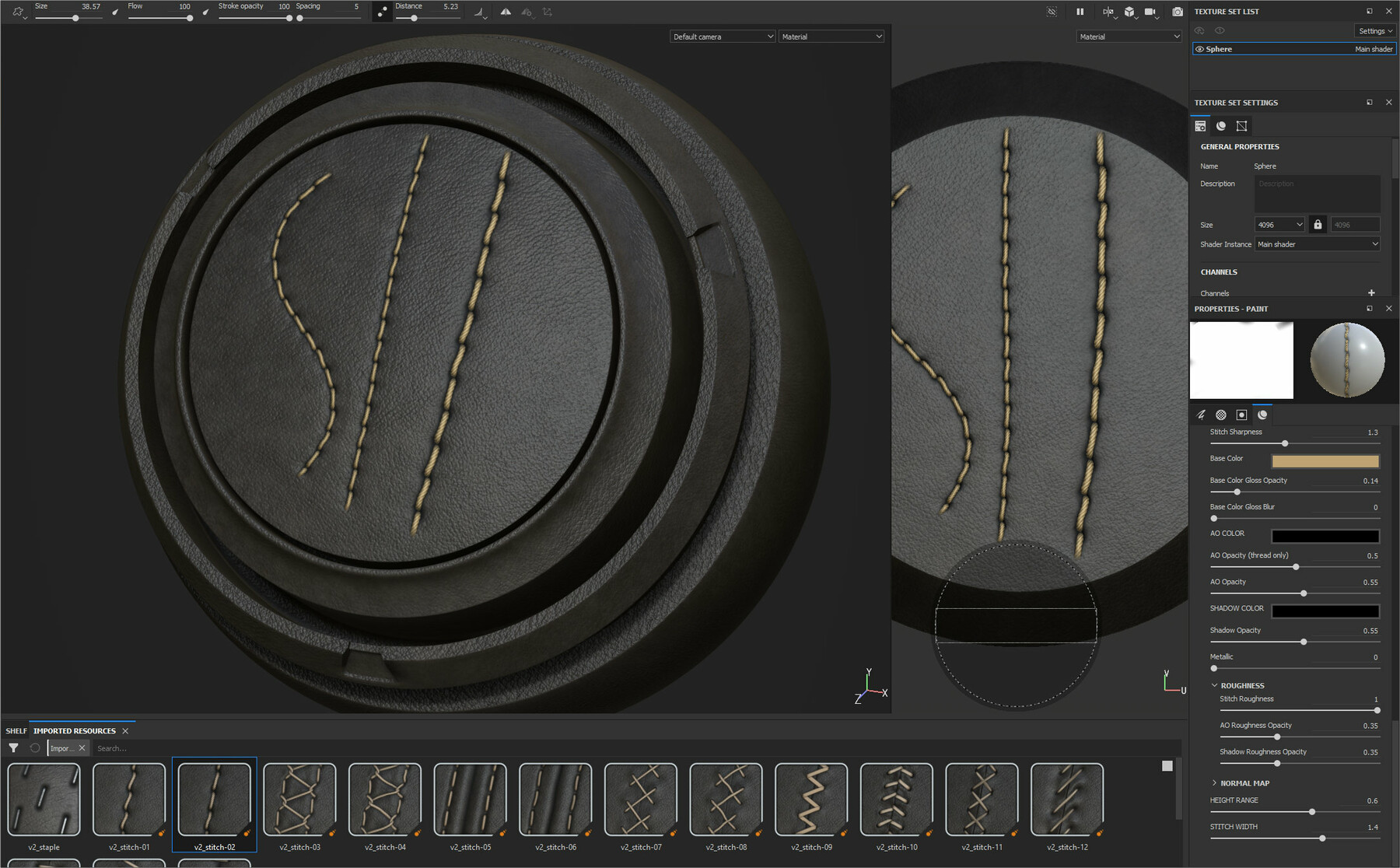1400x868 pixels.
Task: Switch to the Imported Resources tab
Action: (74, 731)
